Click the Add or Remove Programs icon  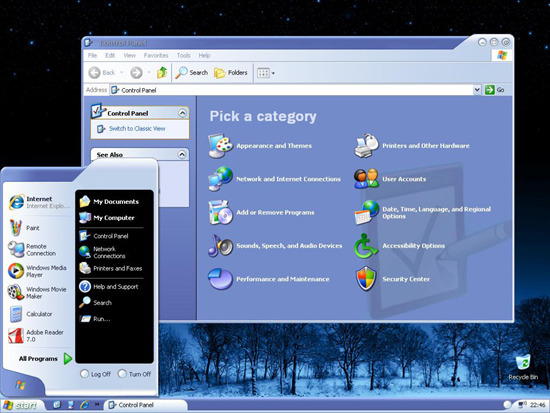click(220, 212)
